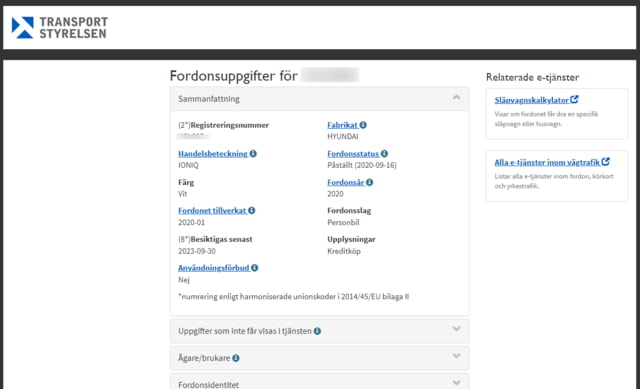640x389 pixels.
Task: Click the Relaterade e-tjänster heading
Action: [532, 77]
